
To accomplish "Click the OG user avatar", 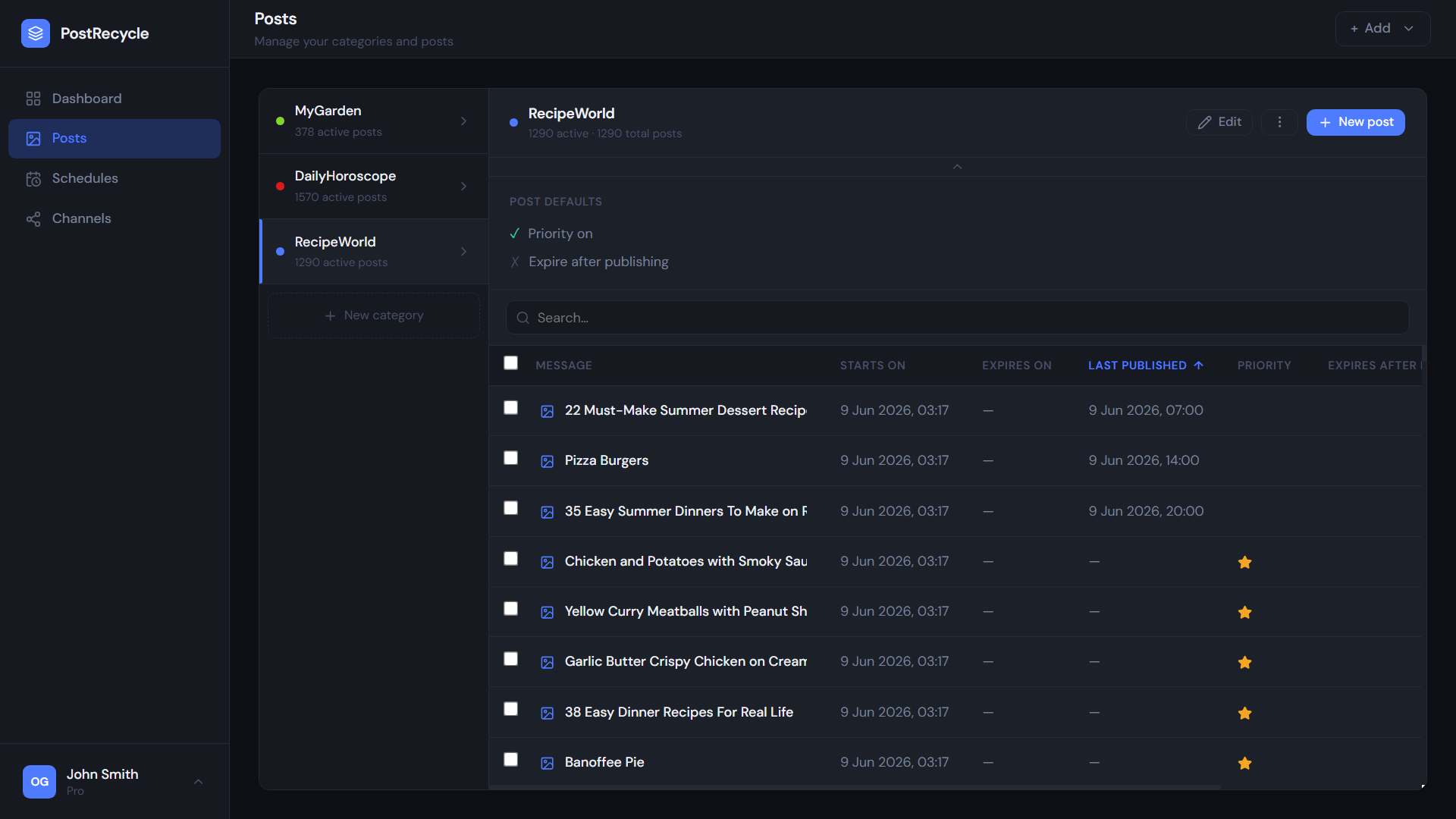I will pos(39,782).
